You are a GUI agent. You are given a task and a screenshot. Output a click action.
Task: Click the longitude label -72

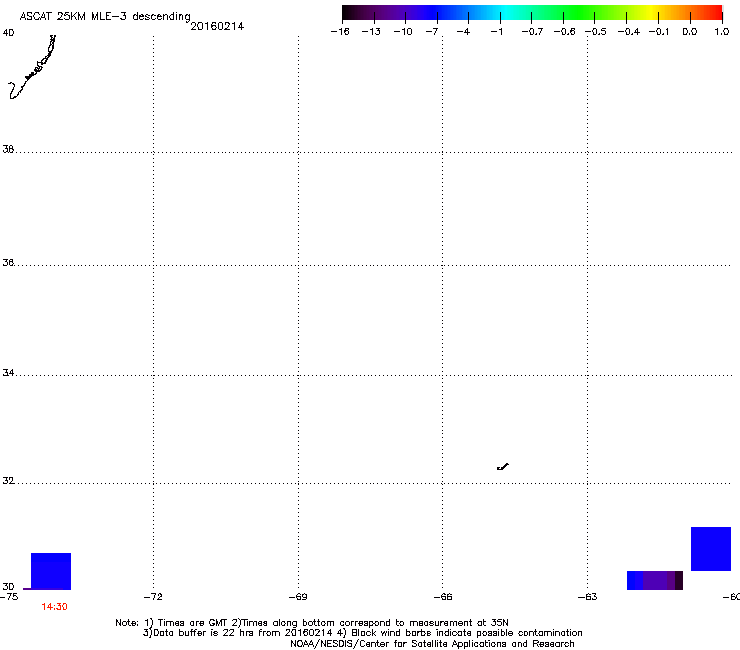(153, 597)
